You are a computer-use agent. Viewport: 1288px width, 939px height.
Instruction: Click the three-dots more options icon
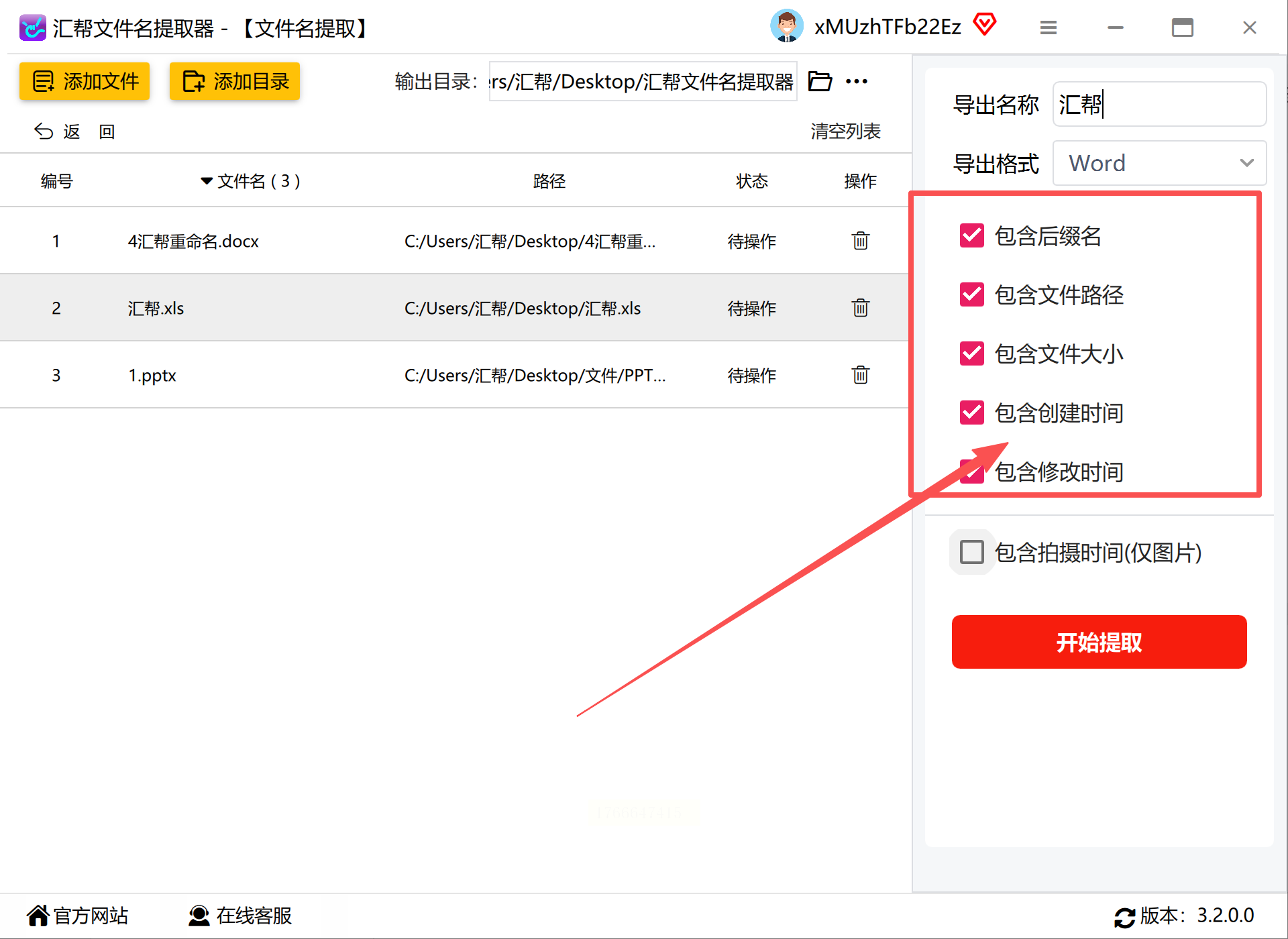tap(857, 82)
